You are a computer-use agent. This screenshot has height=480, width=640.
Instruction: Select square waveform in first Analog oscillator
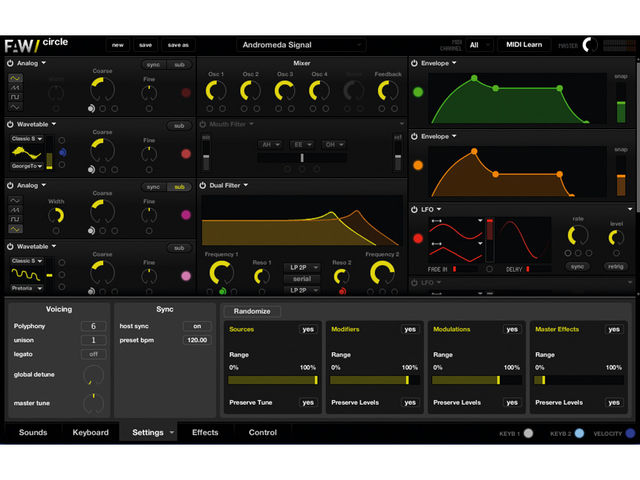[x=15, y=97]
